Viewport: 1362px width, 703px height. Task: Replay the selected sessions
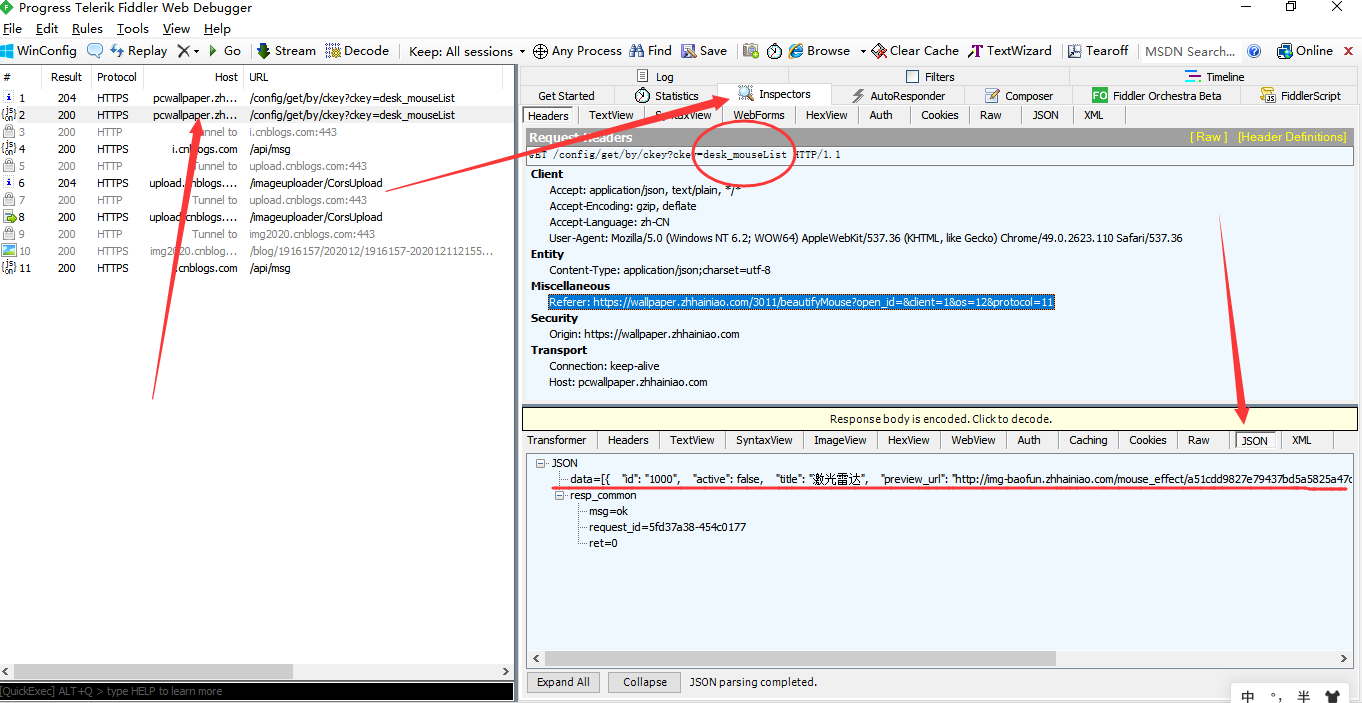click(138, 51)
